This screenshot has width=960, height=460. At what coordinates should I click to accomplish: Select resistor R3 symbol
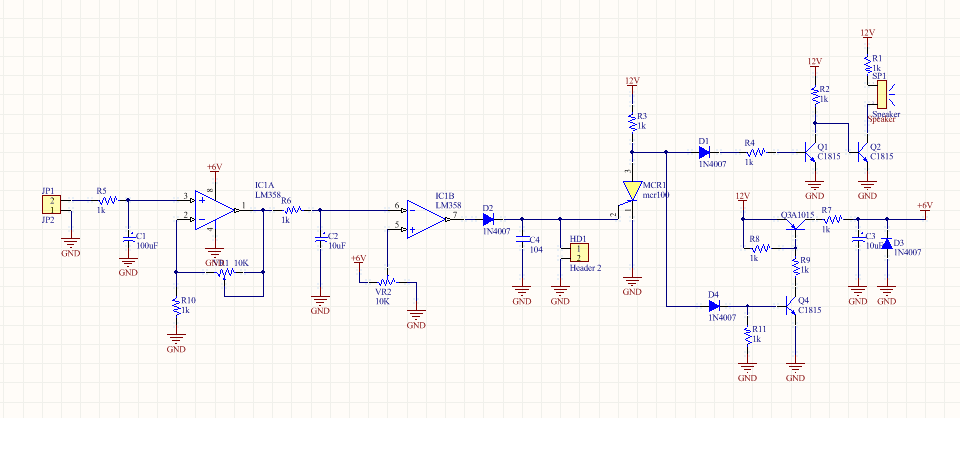632,121
